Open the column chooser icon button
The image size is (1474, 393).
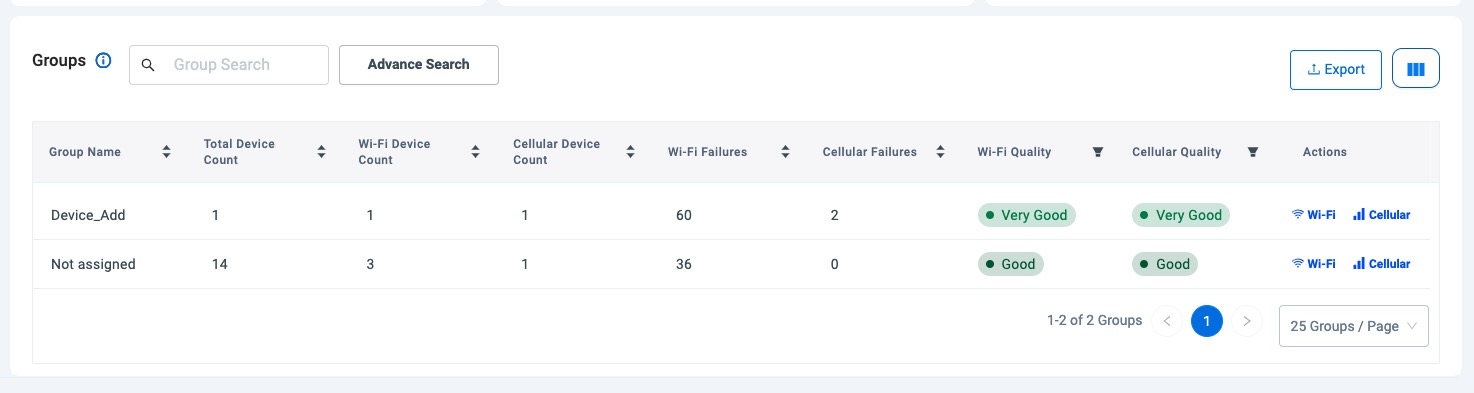[1415, 69]
